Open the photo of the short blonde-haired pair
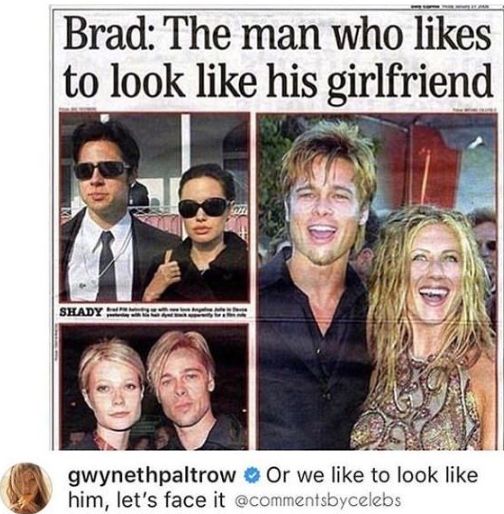Image resolution: width=504 pixels, height=514 pixels. [154, 387]
